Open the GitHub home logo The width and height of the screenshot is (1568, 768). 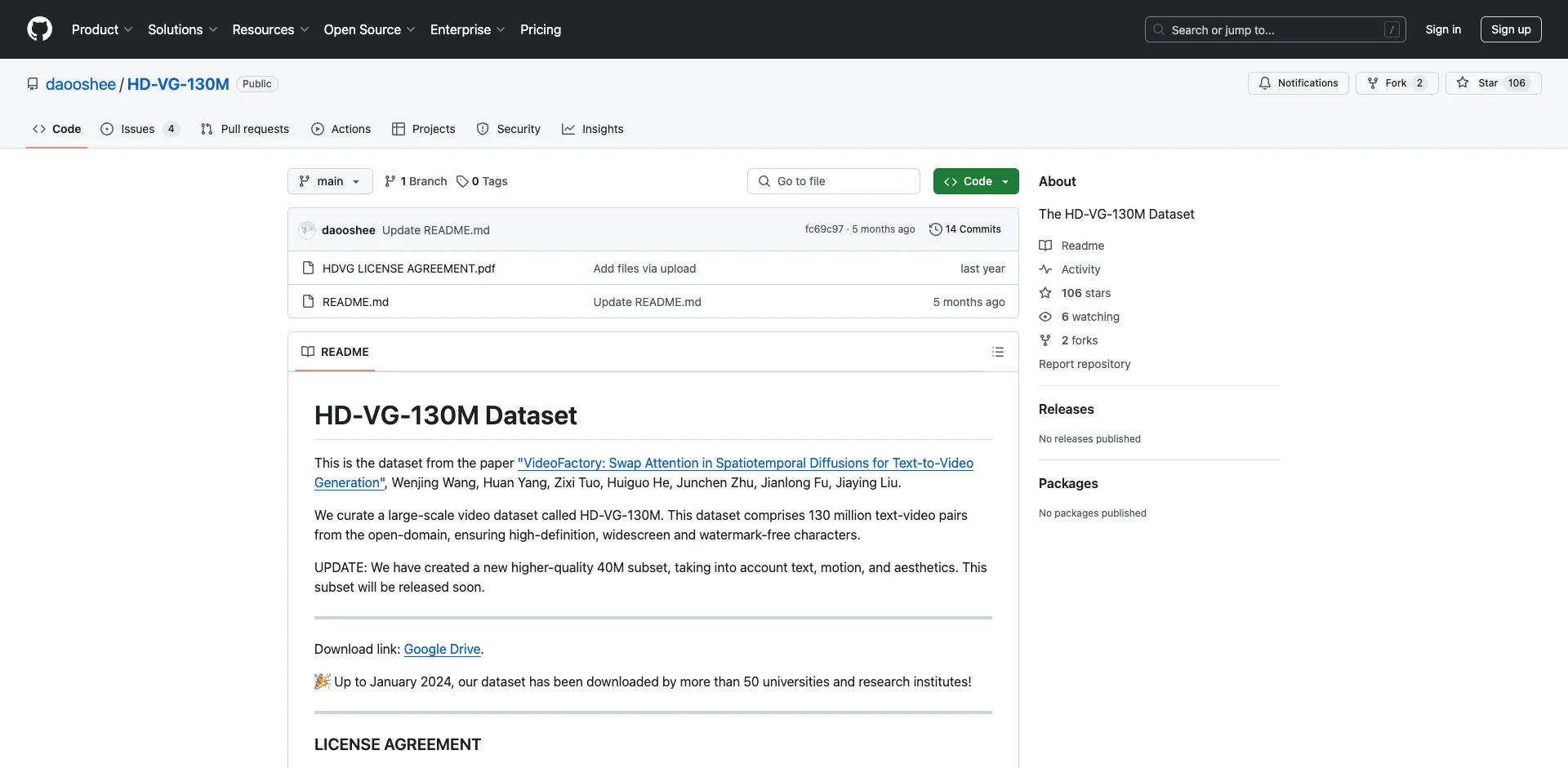pyautogui.click(x=39, y=29)
